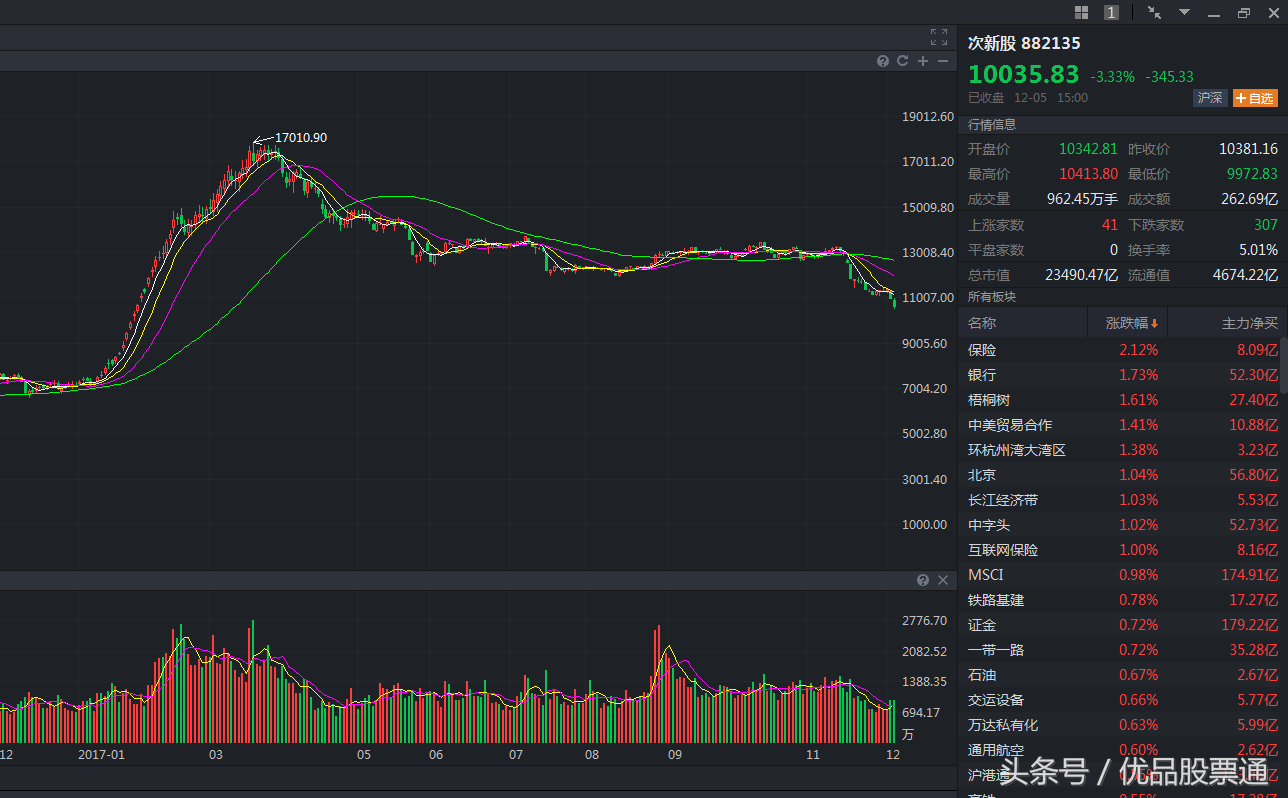
Task: Click the 总市值 value 23490.47亿
Action: 1082,275
